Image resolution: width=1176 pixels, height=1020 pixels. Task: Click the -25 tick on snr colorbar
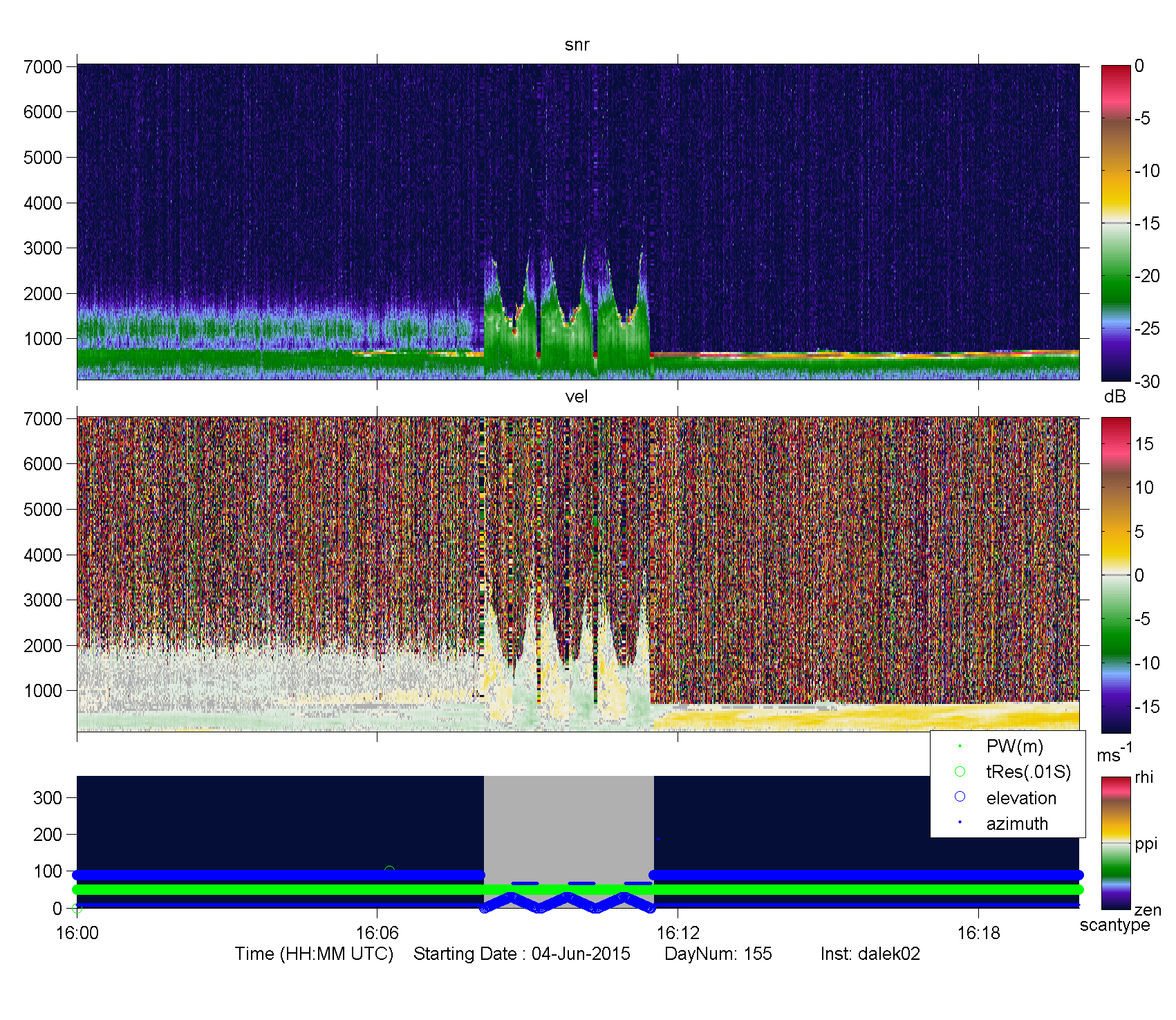point(1147,328)
